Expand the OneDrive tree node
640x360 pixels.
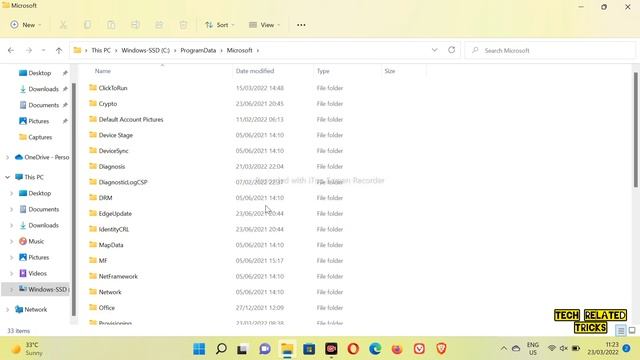click(x=7, y=157)
